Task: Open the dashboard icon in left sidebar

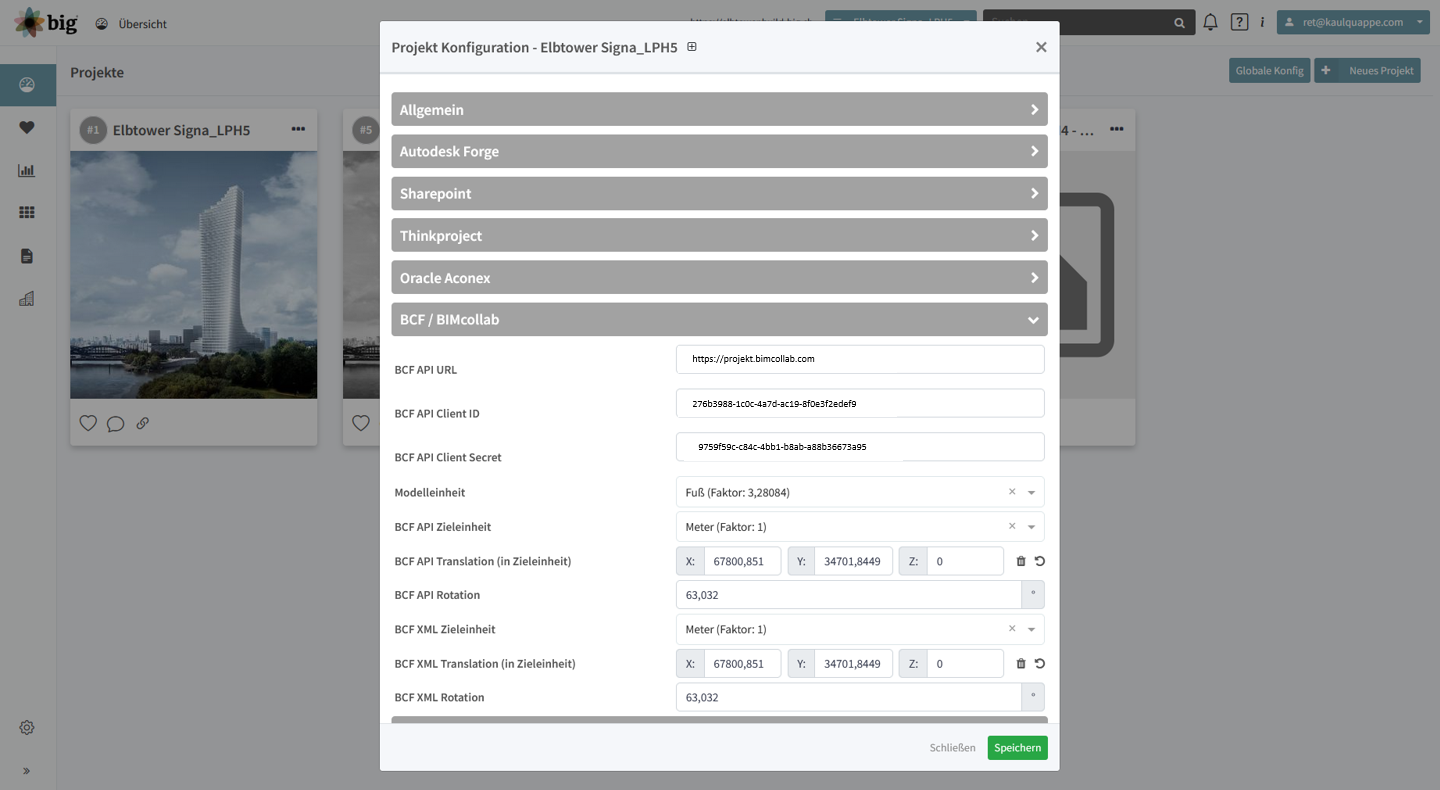Action: point(27,85)
